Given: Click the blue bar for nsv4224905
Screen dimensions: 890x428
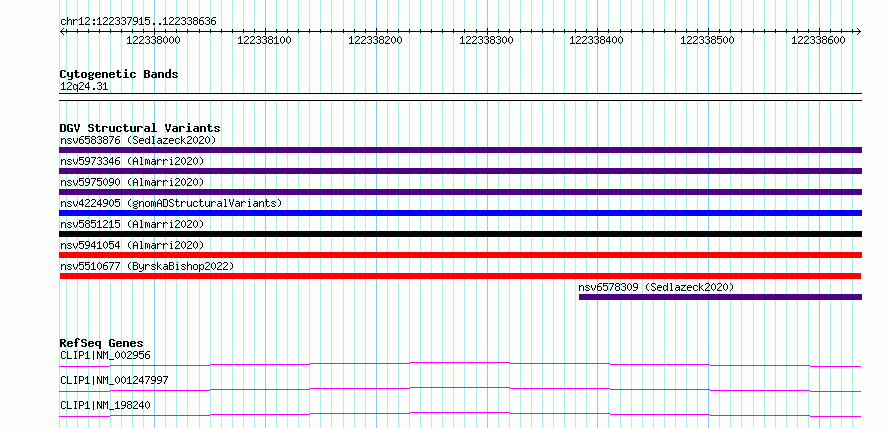Looking at the screenshot, I should (460, 213).
